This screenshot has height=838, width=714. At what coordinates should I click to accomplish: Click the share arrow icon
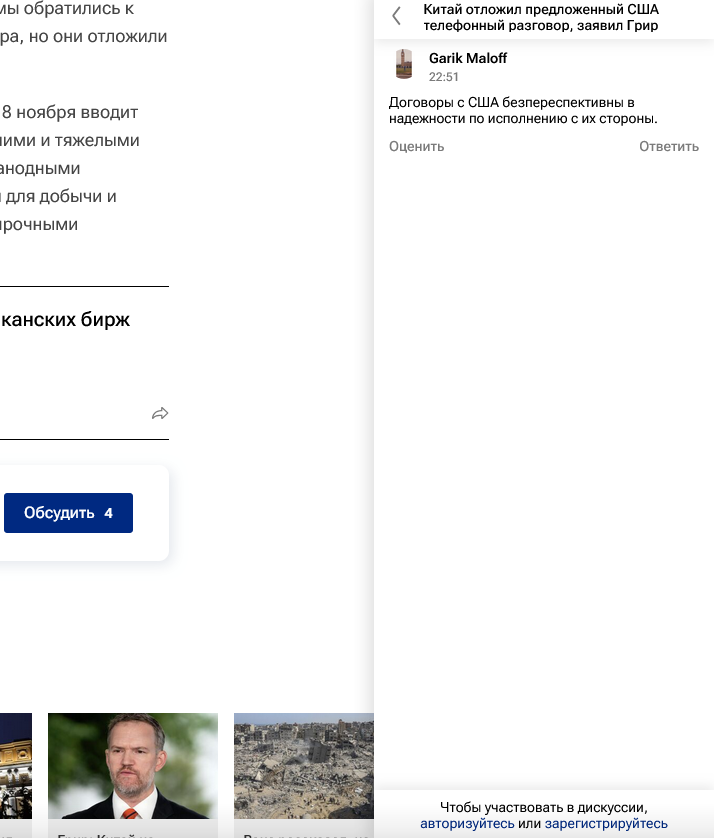(x=160, y=413)
